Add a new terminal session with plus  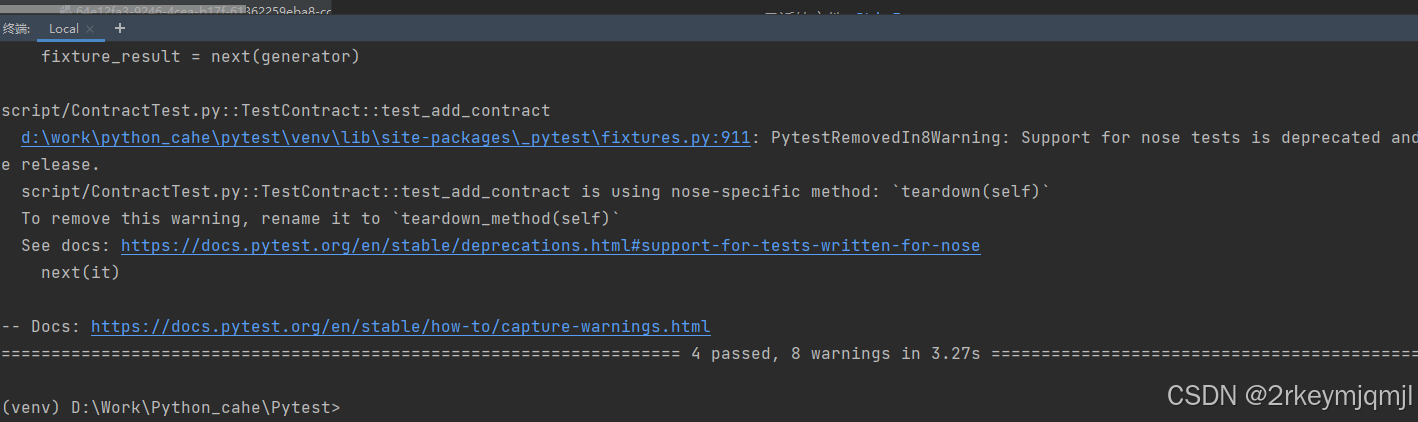pyautogui.click(x=120, y=28)
